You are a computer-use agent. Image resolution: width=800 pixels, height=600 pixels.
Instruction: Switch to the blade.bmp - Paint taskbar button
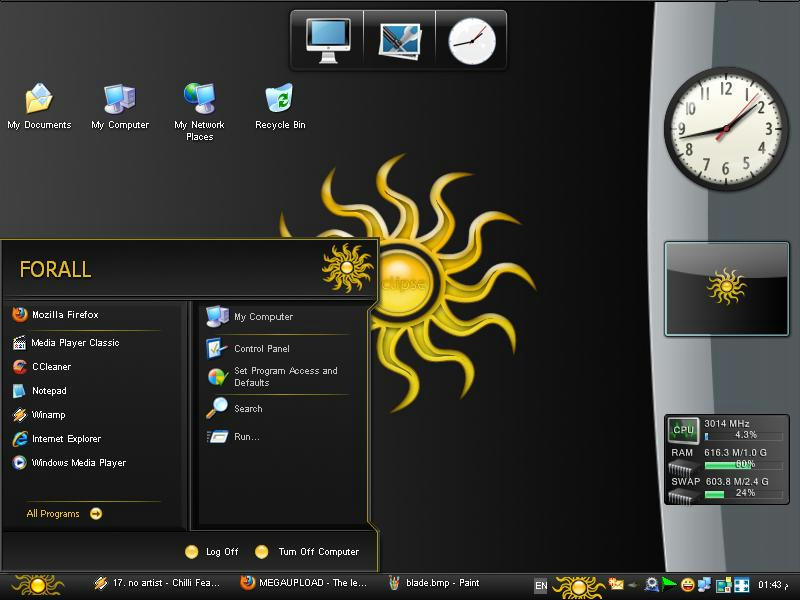coord(434,583)
